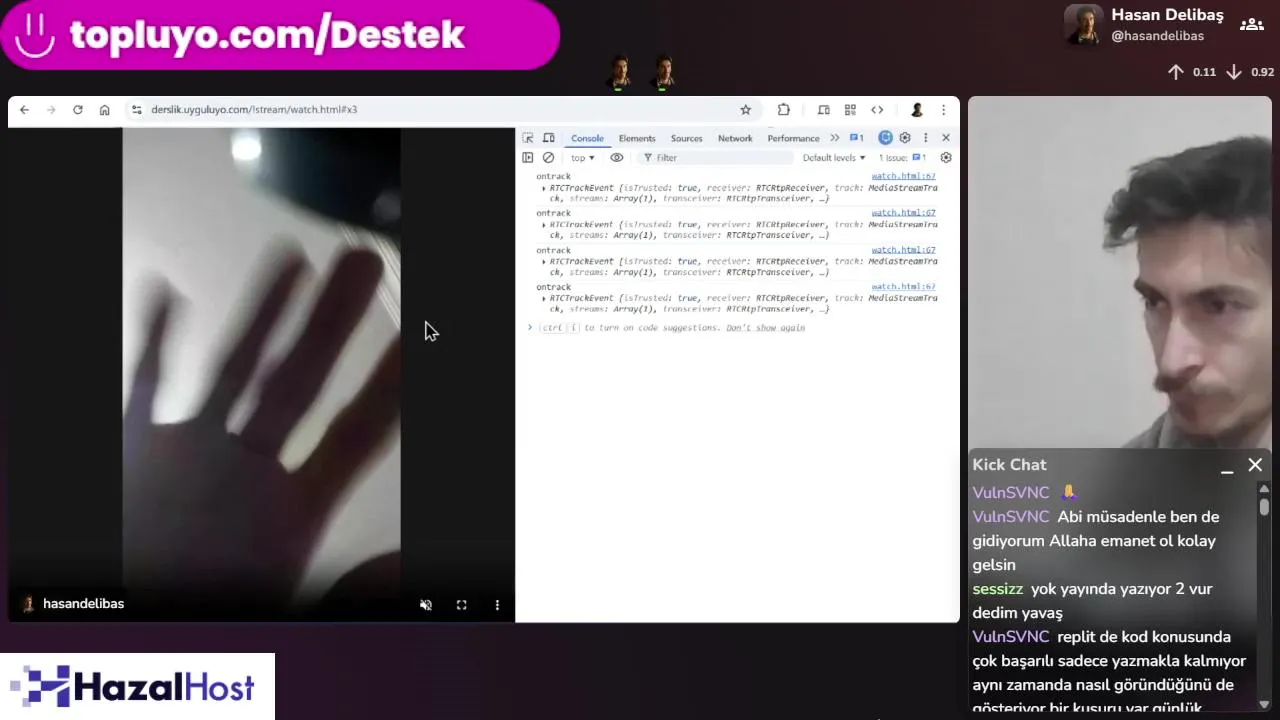Go back in the browser

pyautogui.click(x=24, y=110)
